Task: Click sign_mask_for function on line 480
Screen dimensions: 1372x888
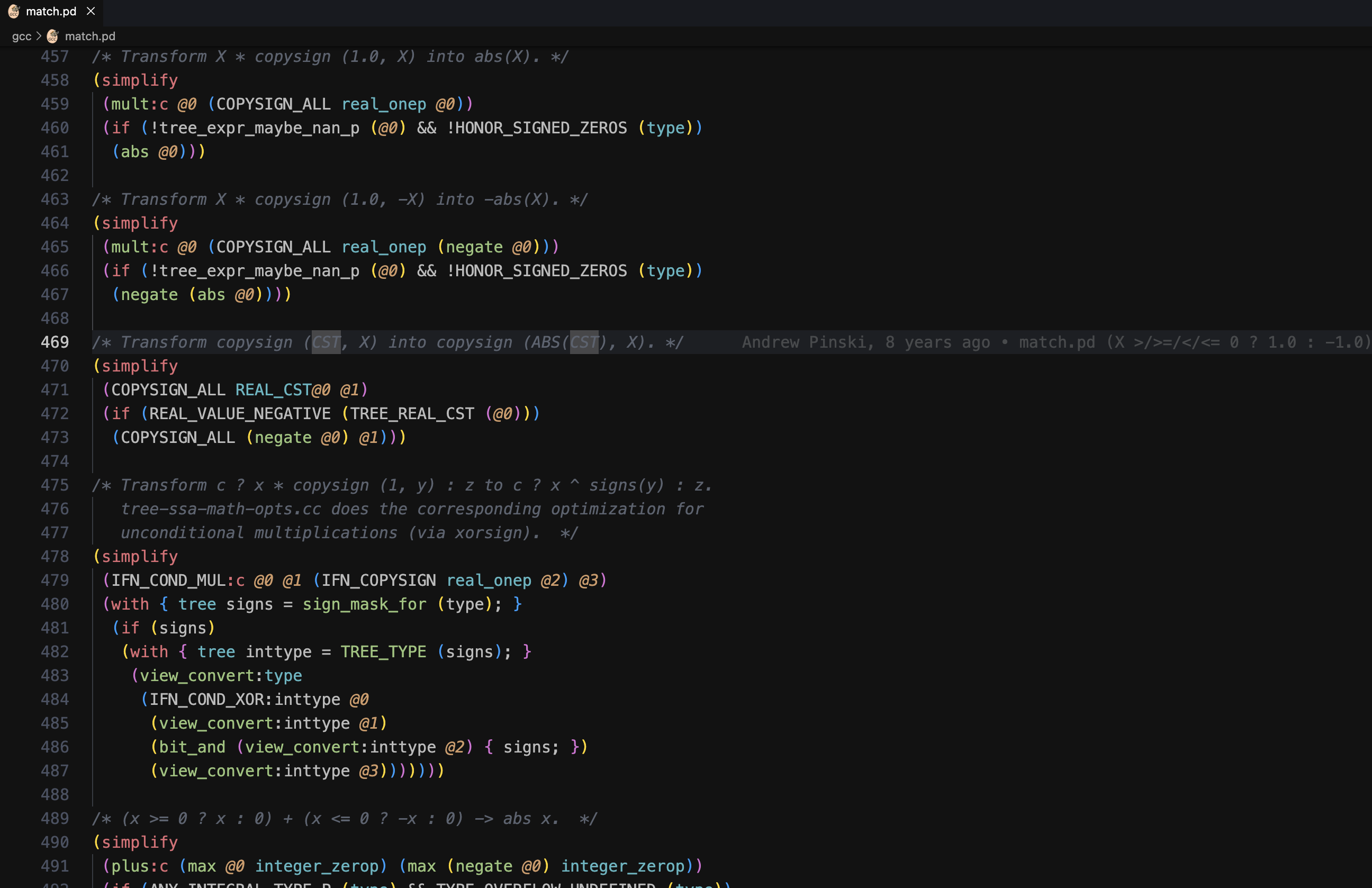Action: (x=364, y=604)
